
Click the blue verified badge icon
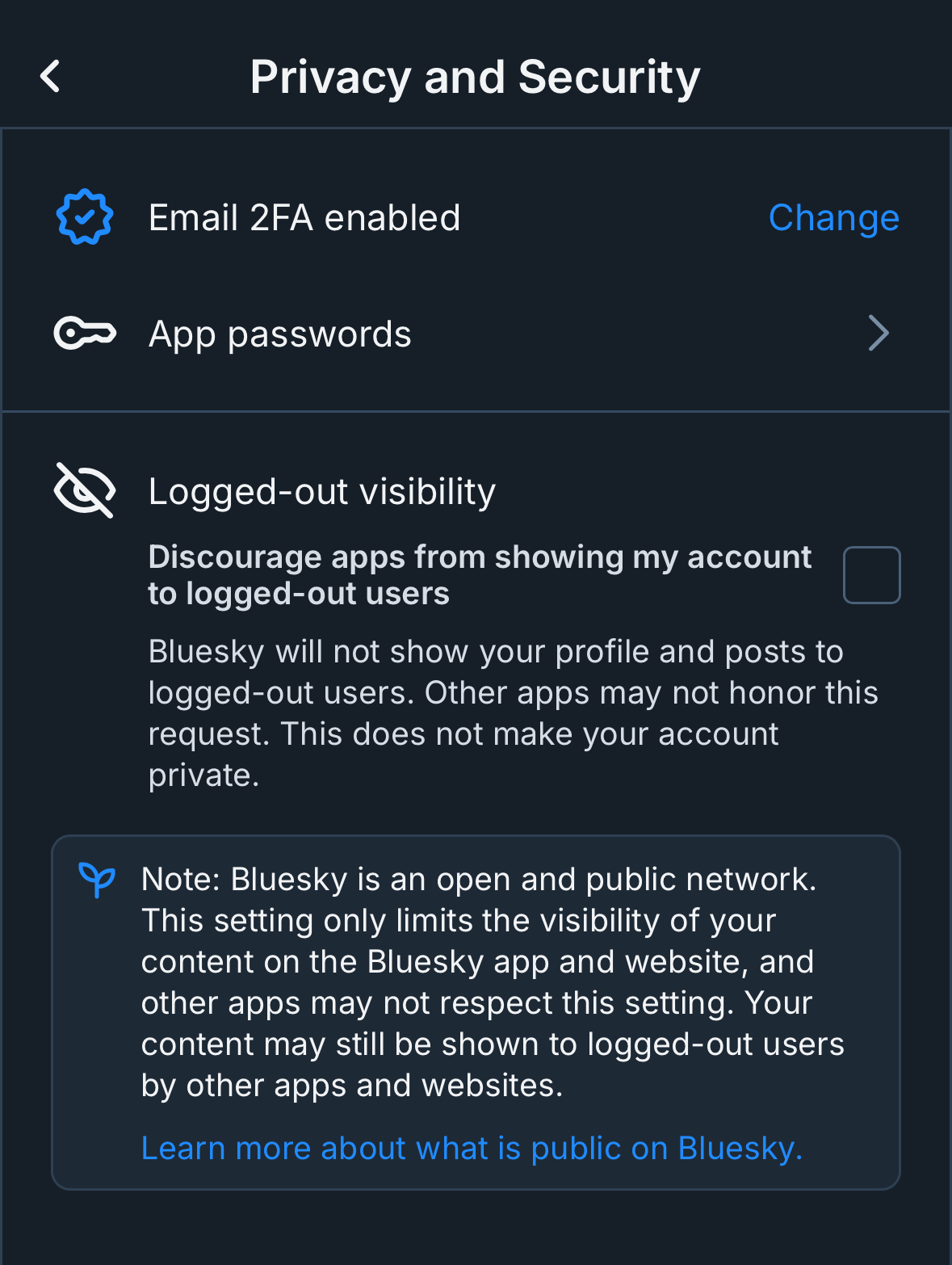[85, 217]
